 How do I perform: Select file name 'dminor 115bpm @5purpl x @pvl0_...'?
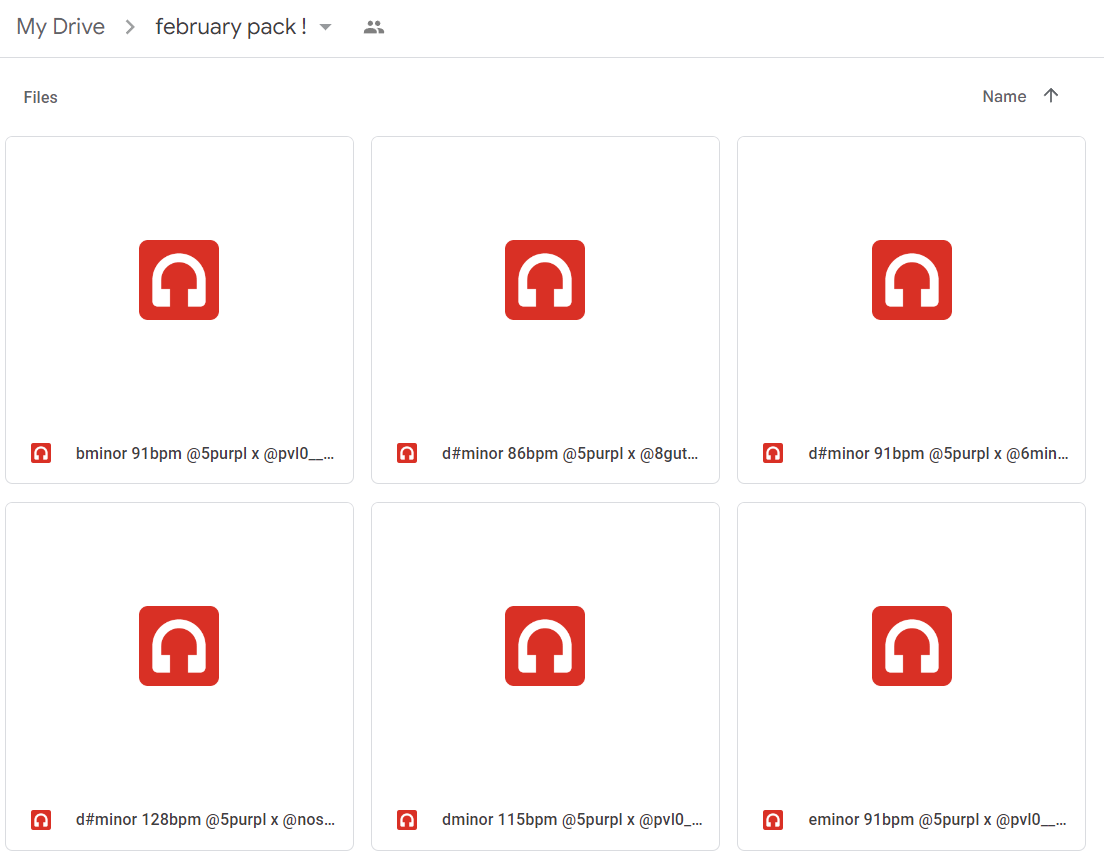tap(572, 820)
